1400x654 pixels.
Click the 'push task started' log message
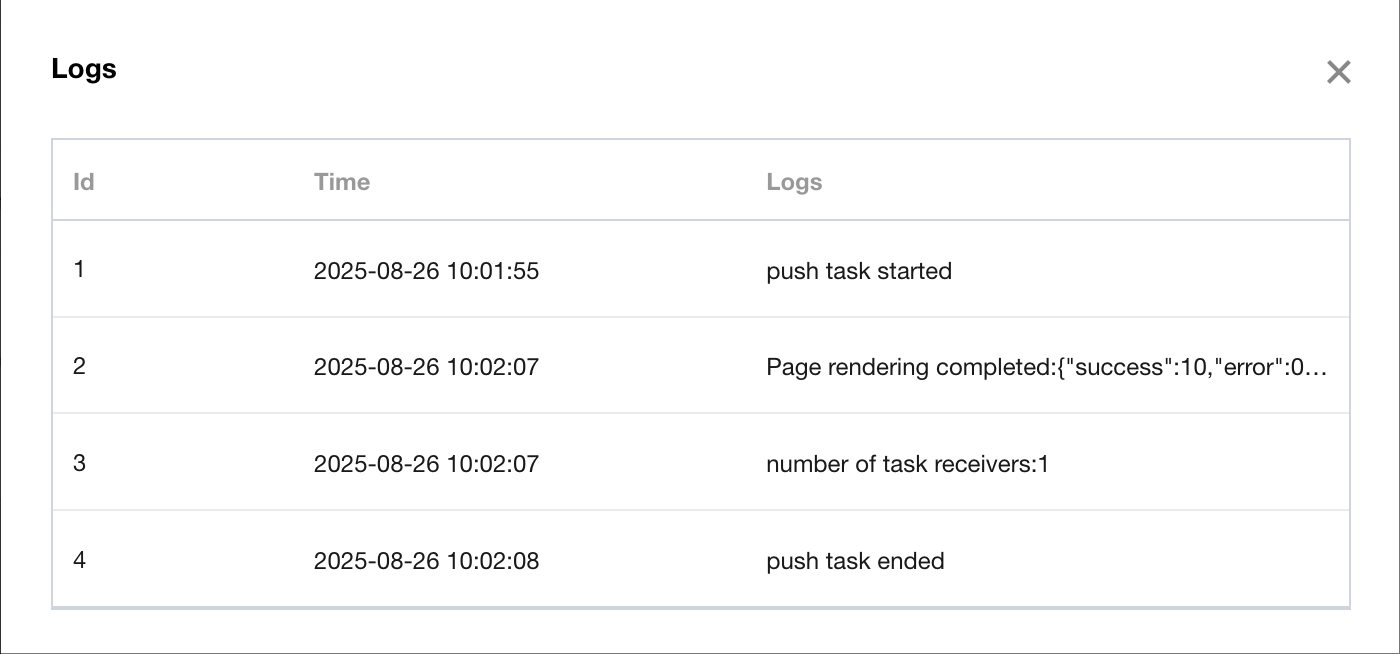(x=858, y=271)
